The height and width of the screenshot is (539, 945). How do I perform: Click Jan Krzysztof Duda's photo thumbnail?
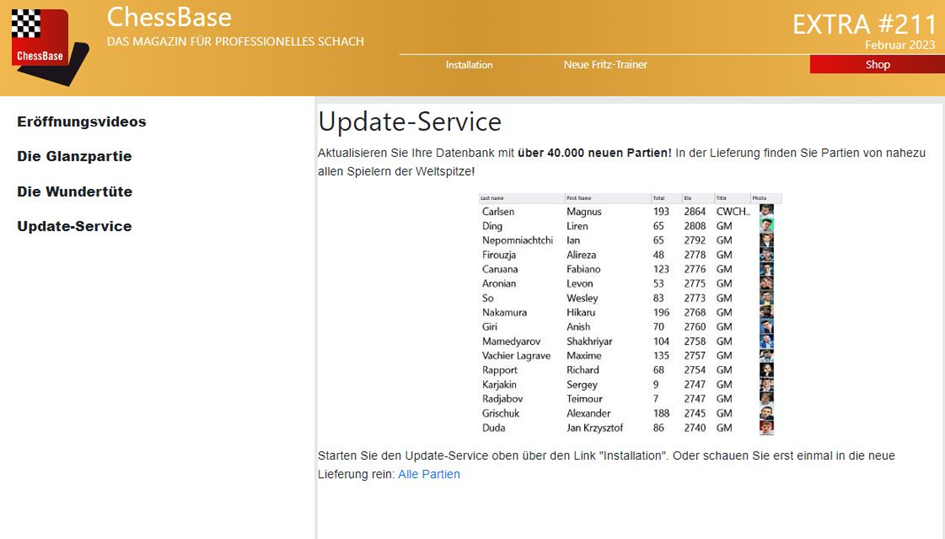coord(766,428)
